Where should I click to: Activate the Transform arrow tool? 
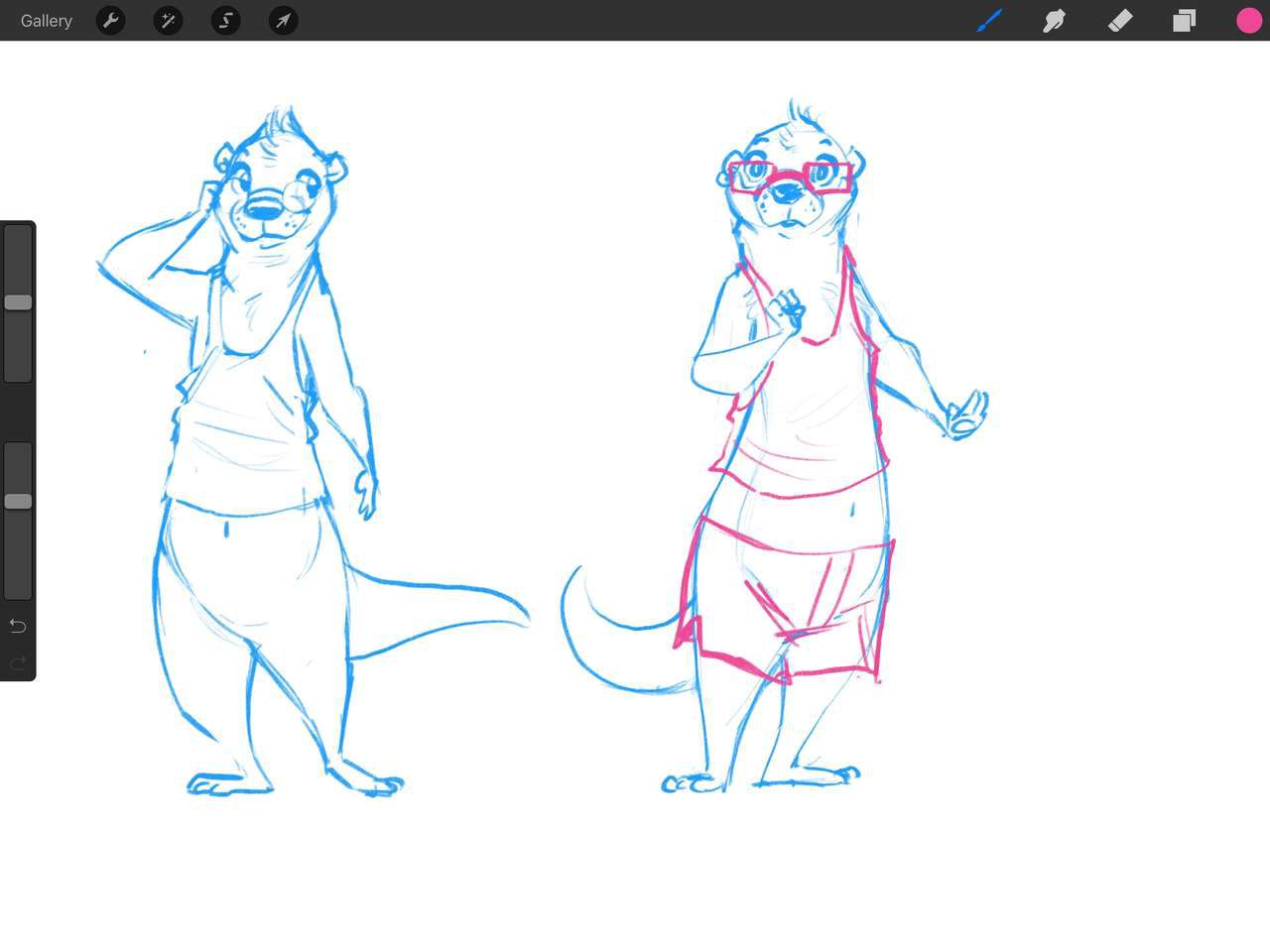[x=284, y=20]
